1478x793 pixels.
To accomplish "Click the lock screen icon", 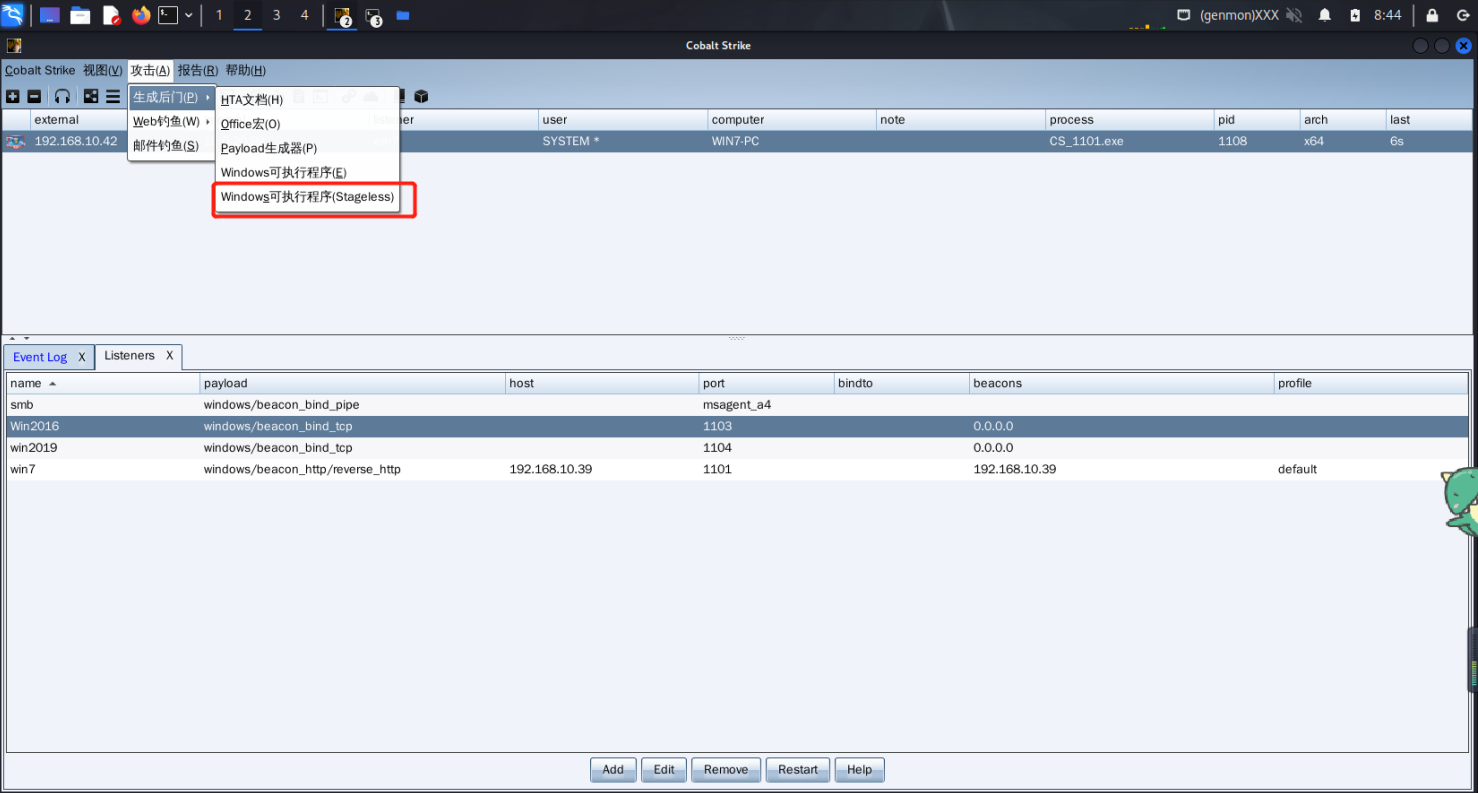I will point(1432,15).
